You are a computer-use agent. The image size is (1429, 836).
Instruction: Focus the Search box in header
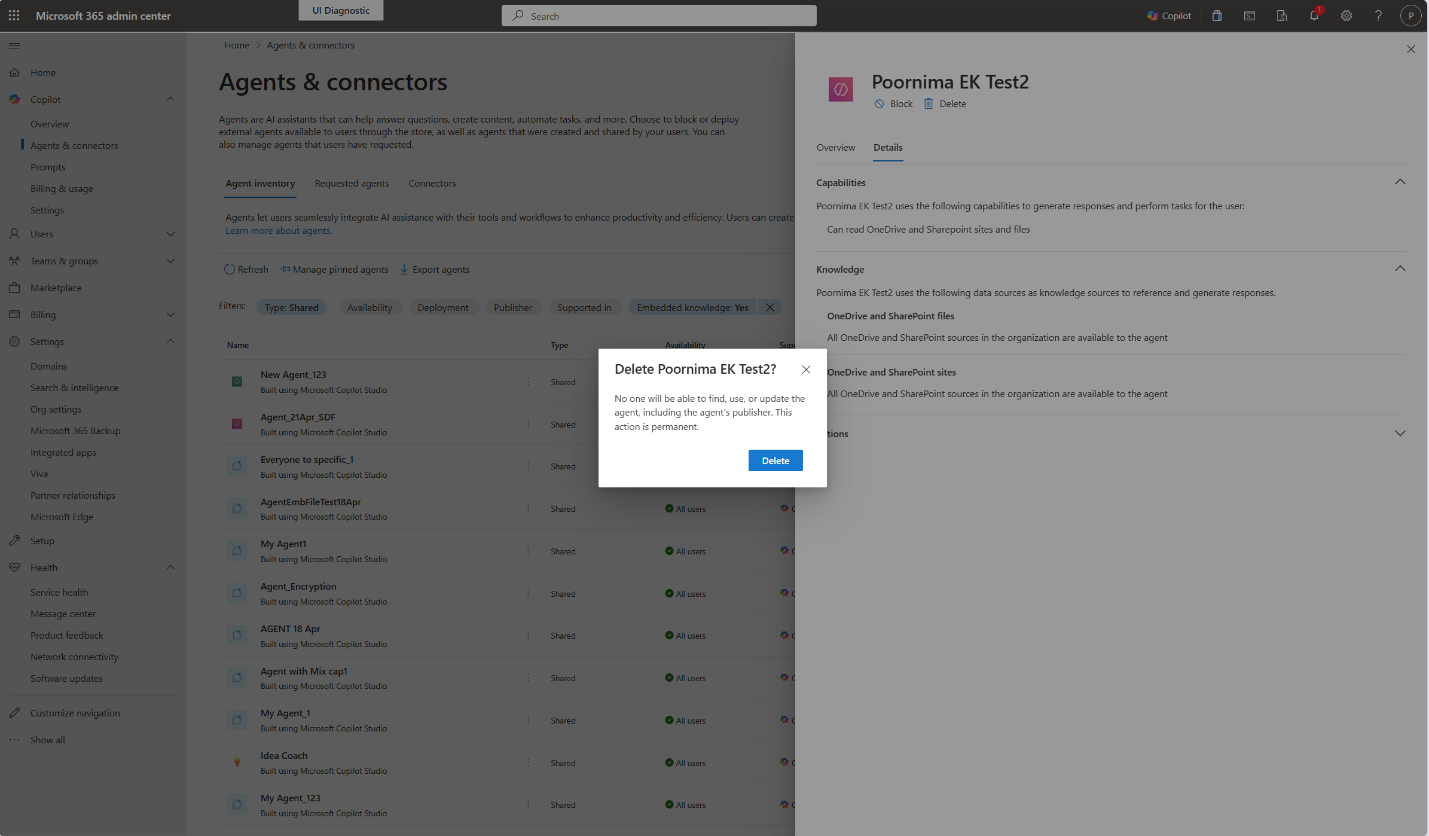tap(659, 16)
